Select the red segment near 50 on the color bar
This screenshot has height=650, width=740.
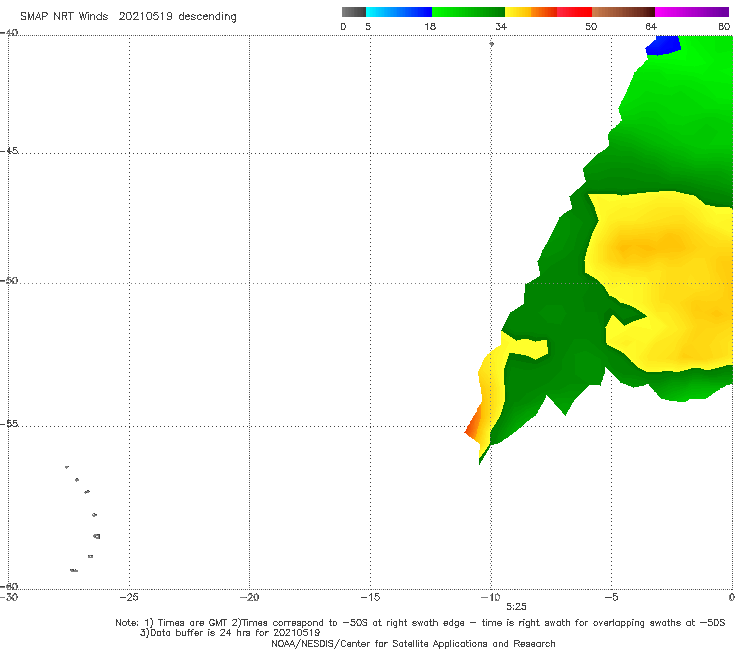574,12
